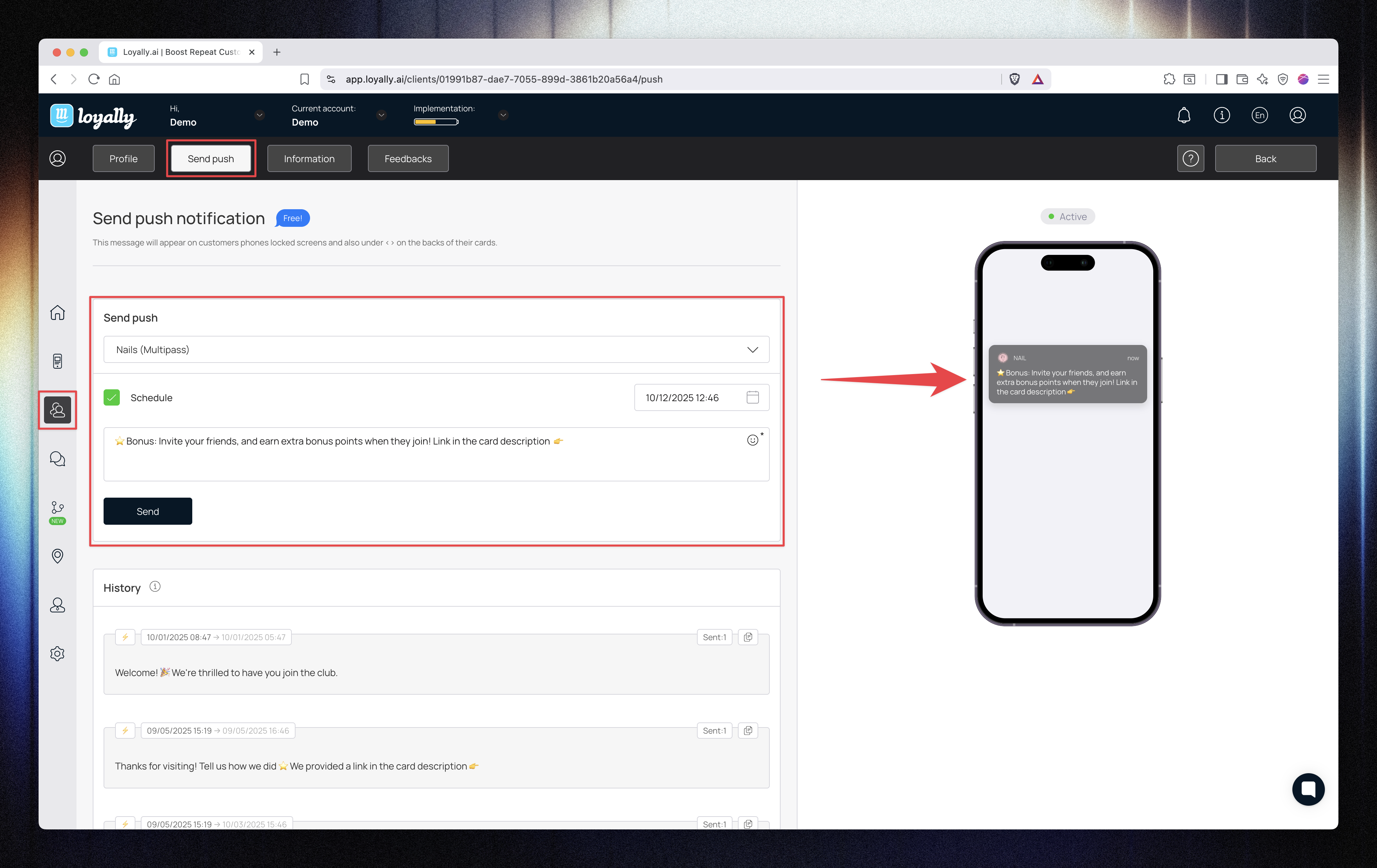Open the schedule date calendar picker
Viewport: 1377px width, 868px height.
pos(752,397)
